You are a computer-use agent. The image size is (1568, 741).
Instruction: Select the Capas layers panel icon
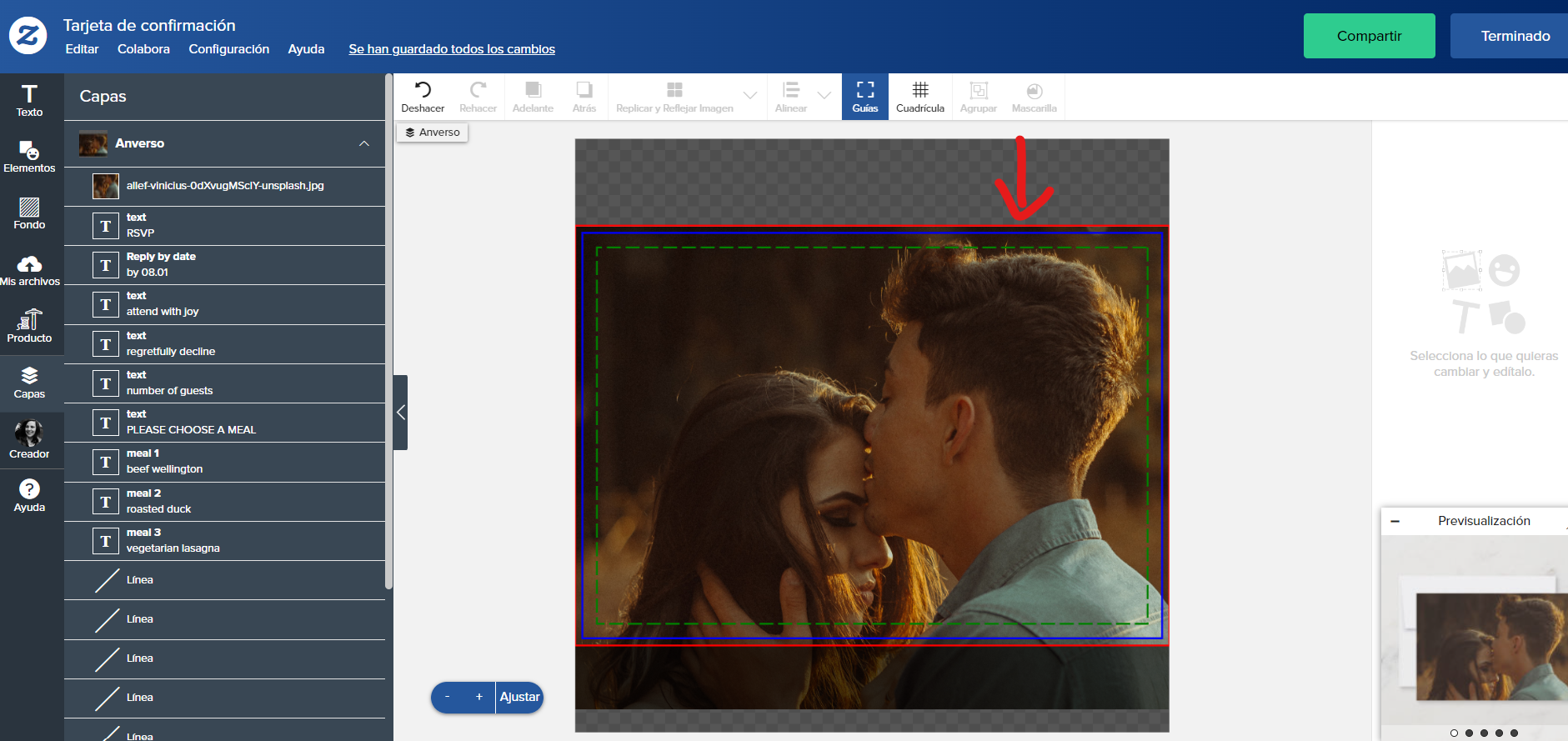pos(29,383)
